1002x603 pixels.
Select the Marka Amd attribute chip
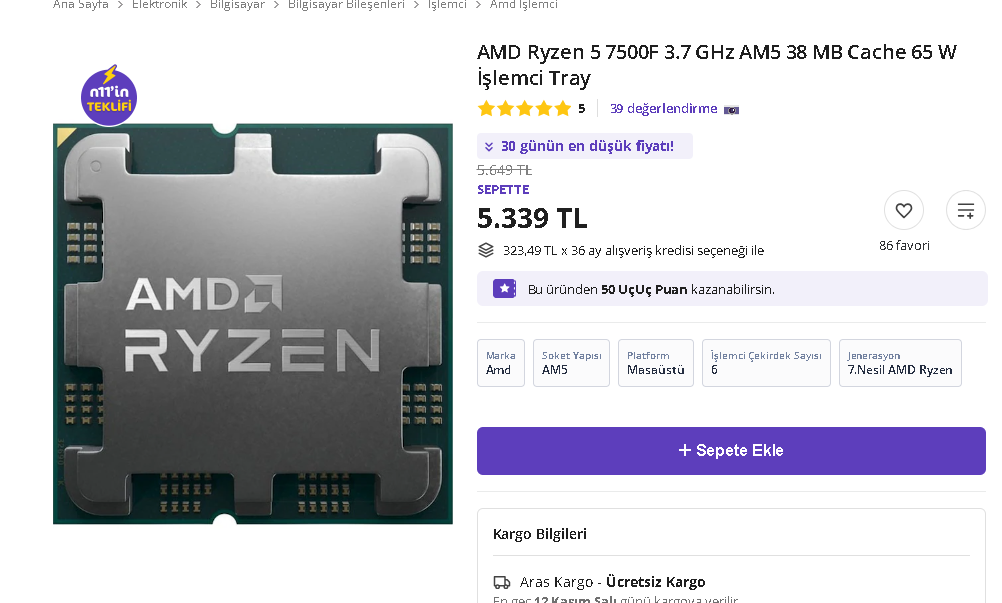[x=500, y=363]
